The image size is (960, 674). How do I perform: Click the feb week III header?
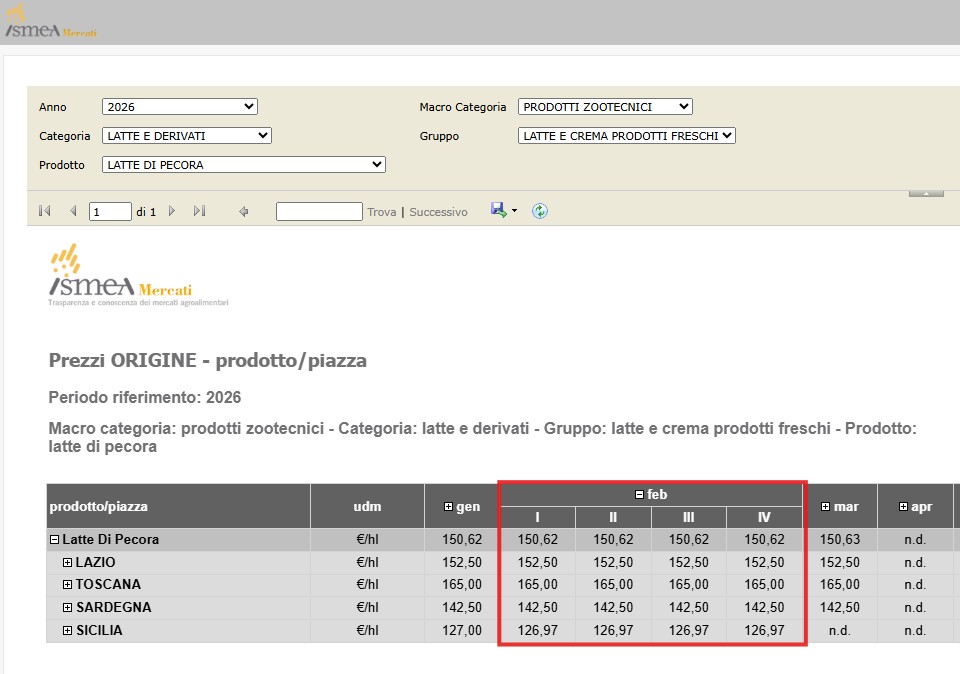click(x=689, y=517)
